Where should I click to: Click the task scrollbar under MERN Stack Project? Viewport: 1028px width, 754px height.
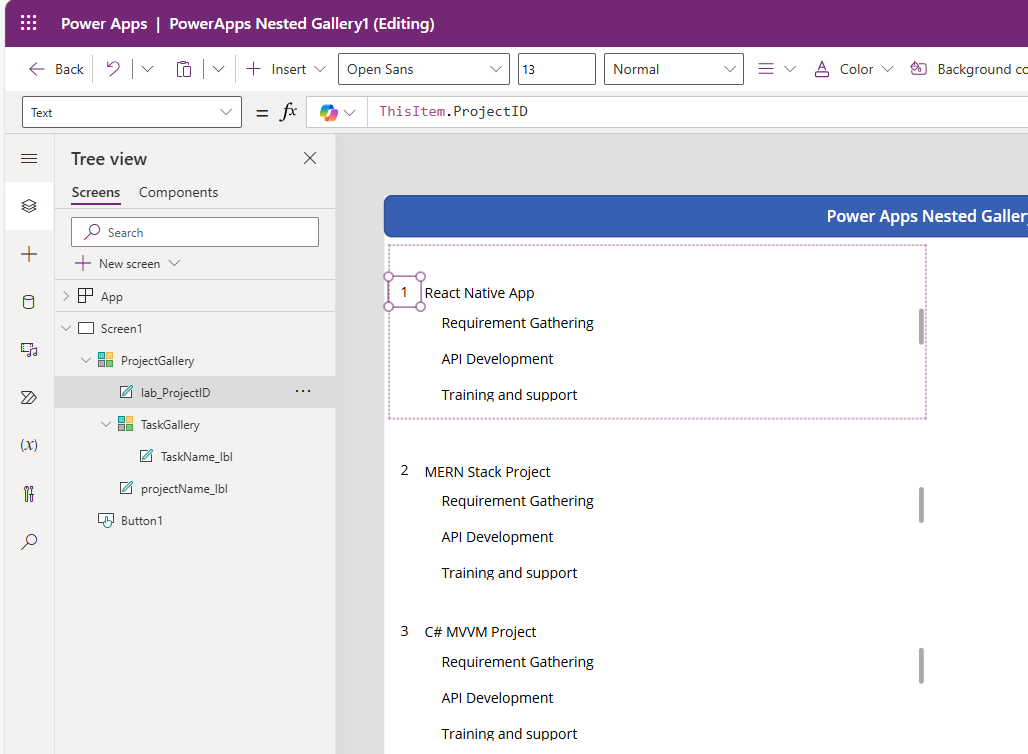tap(921, 505)
